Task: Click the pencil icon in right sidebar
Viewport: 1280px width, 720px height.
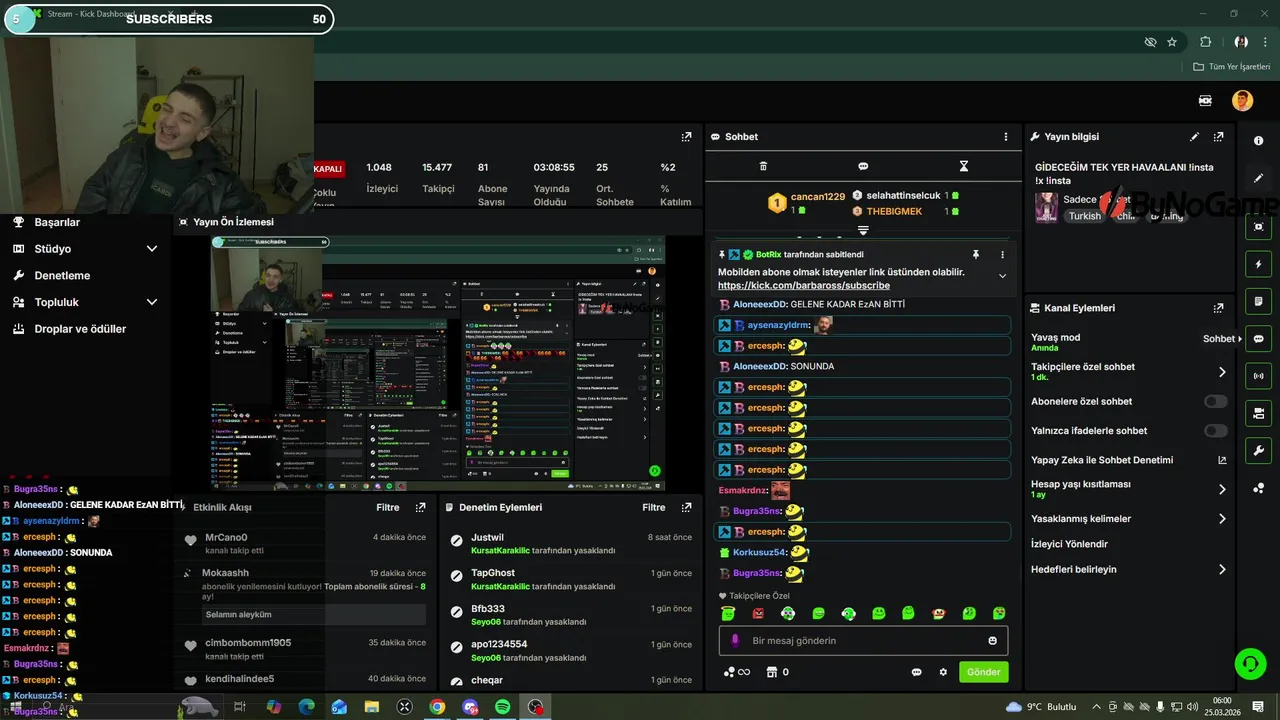Action: [1258, 178]
